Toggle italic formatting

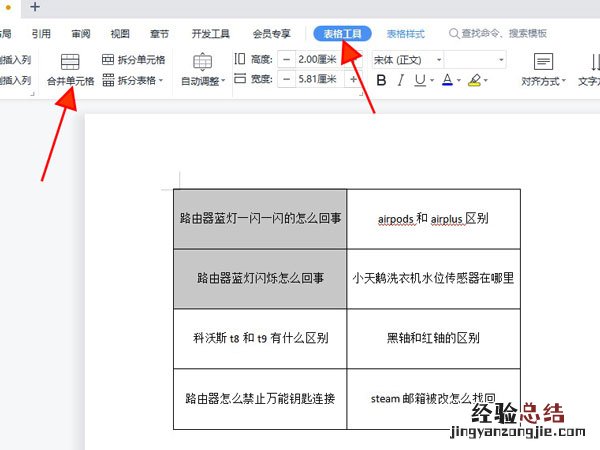400,80
